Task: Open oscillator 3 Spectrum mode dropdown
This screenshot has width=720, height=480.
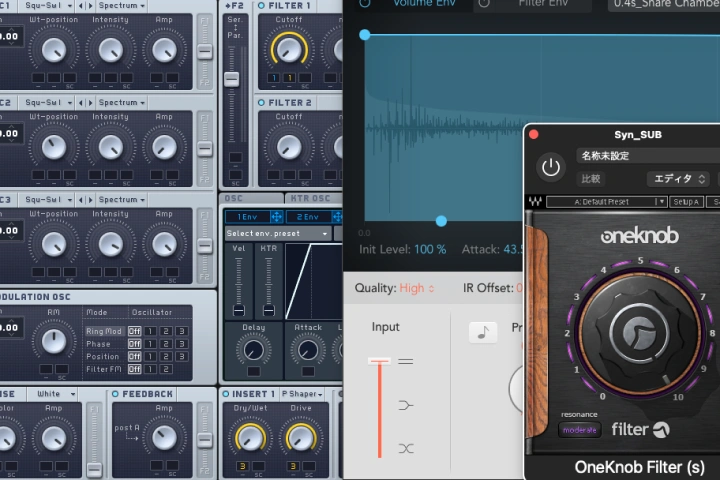Action: [122, 199]
